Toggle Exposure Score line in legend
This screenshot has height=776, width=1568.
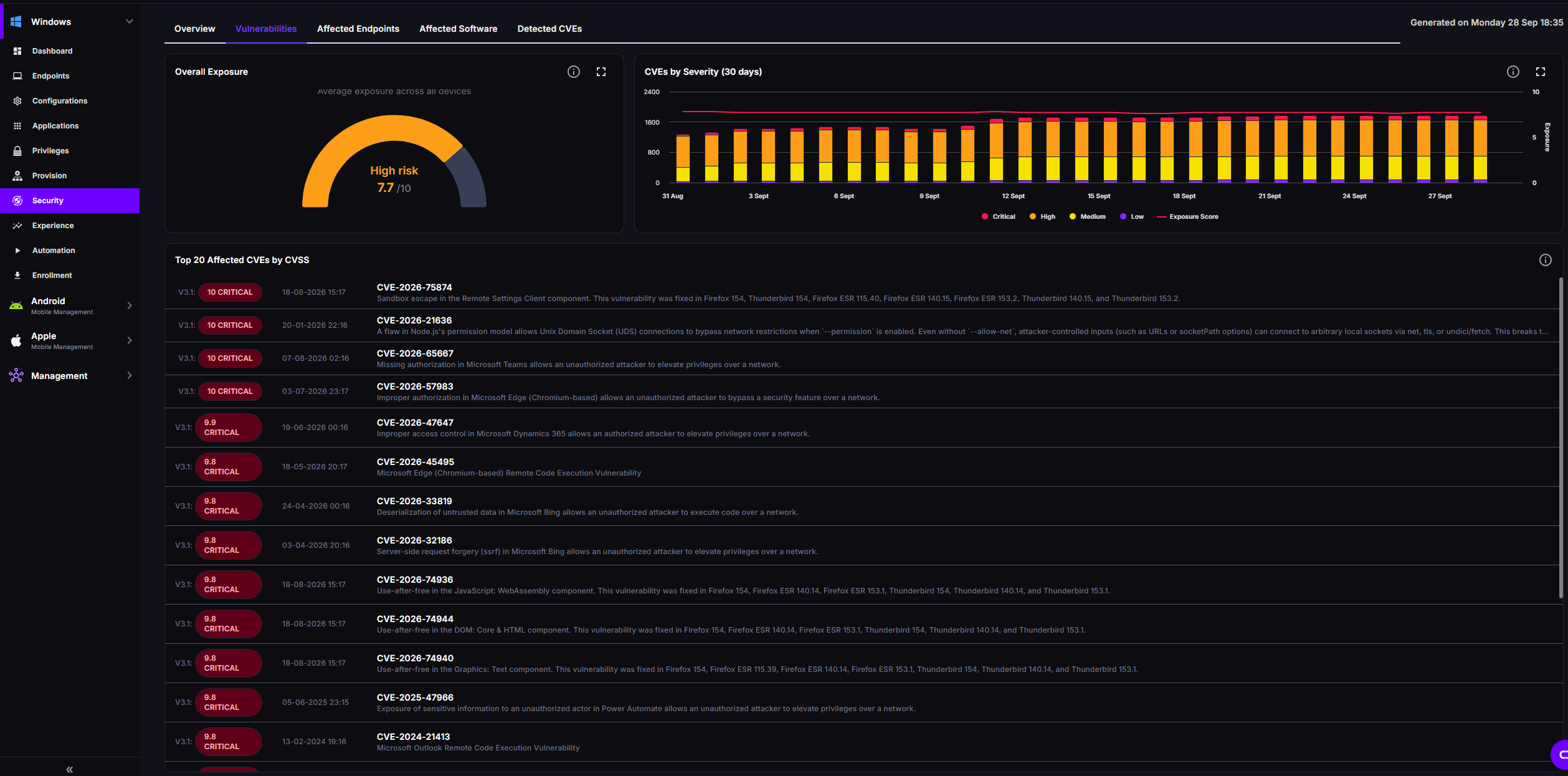[x=1187, y=217]
